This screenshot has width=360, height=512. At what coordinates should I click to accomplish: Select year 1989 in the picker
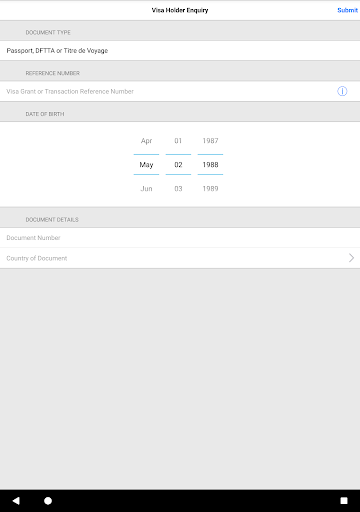pyautogui.click(x=210, y=189)
